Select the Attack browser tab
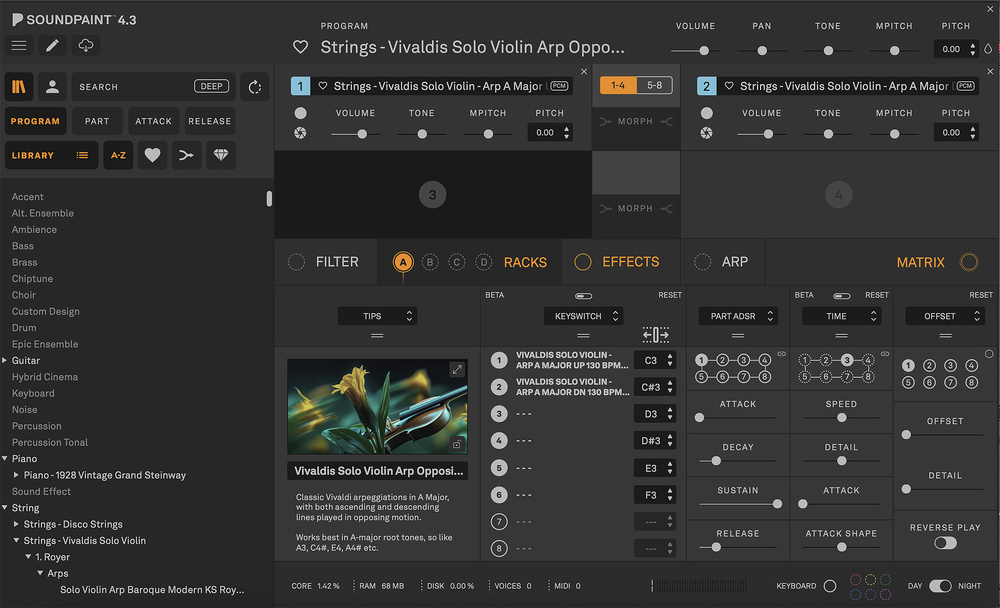This screenshot has height=608, width=1000. [x=153, y=121]
